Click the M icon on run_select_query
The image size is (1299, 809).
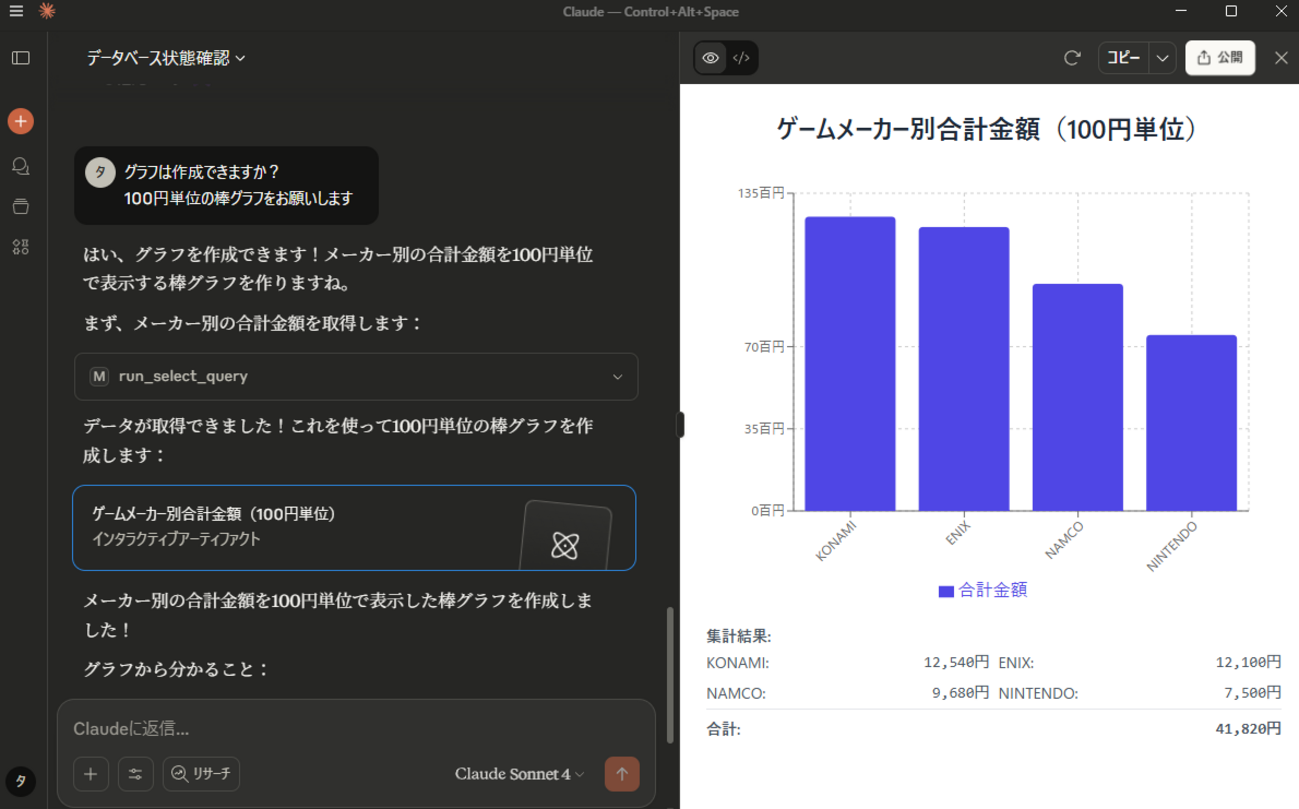[99, 377]
